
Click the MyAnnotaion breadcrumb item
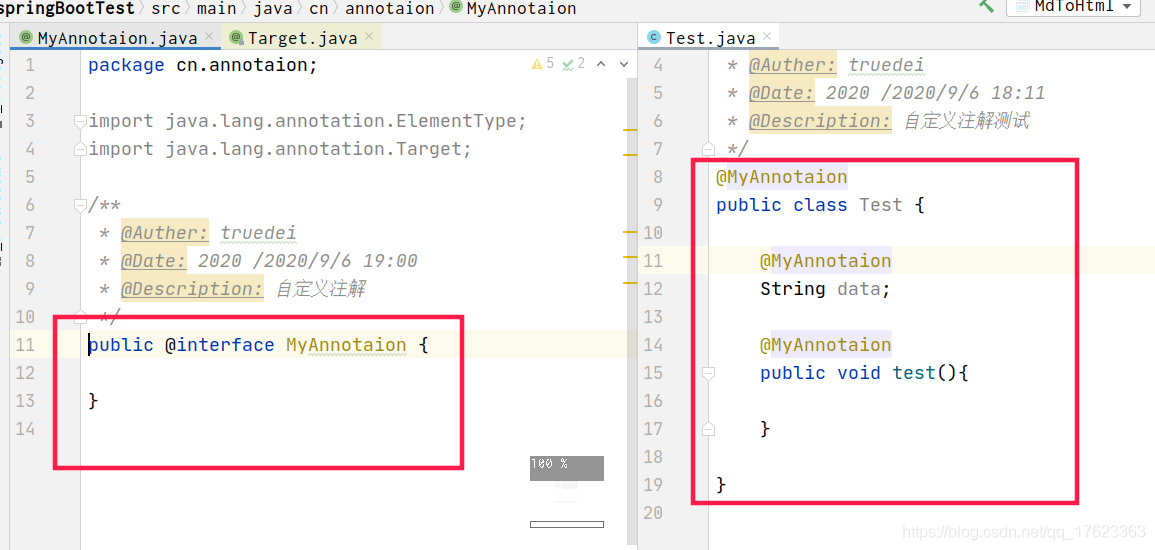[x=513, y=8]
